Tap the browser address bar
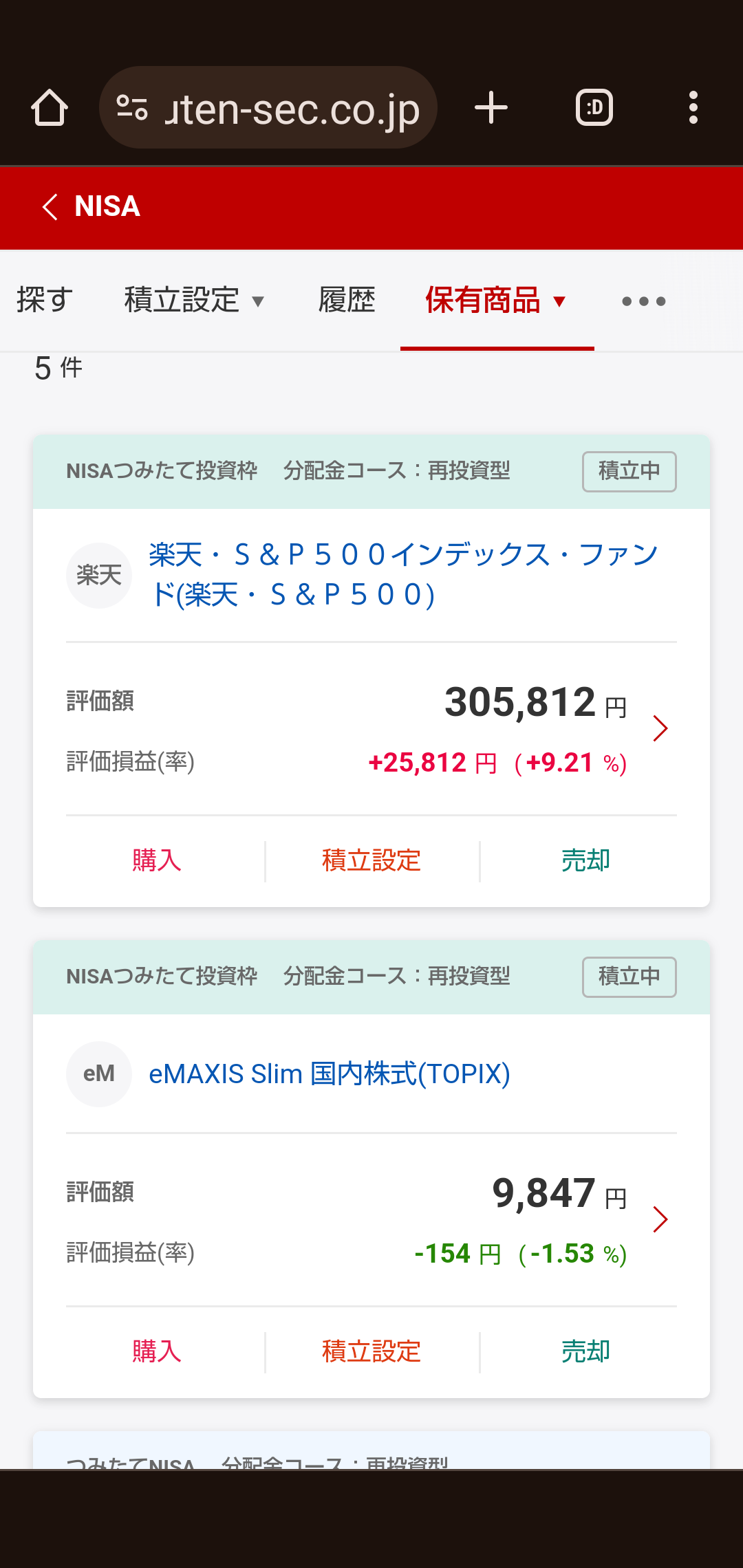Screen dimensions: 743x1568 click(x=289, y=108)
